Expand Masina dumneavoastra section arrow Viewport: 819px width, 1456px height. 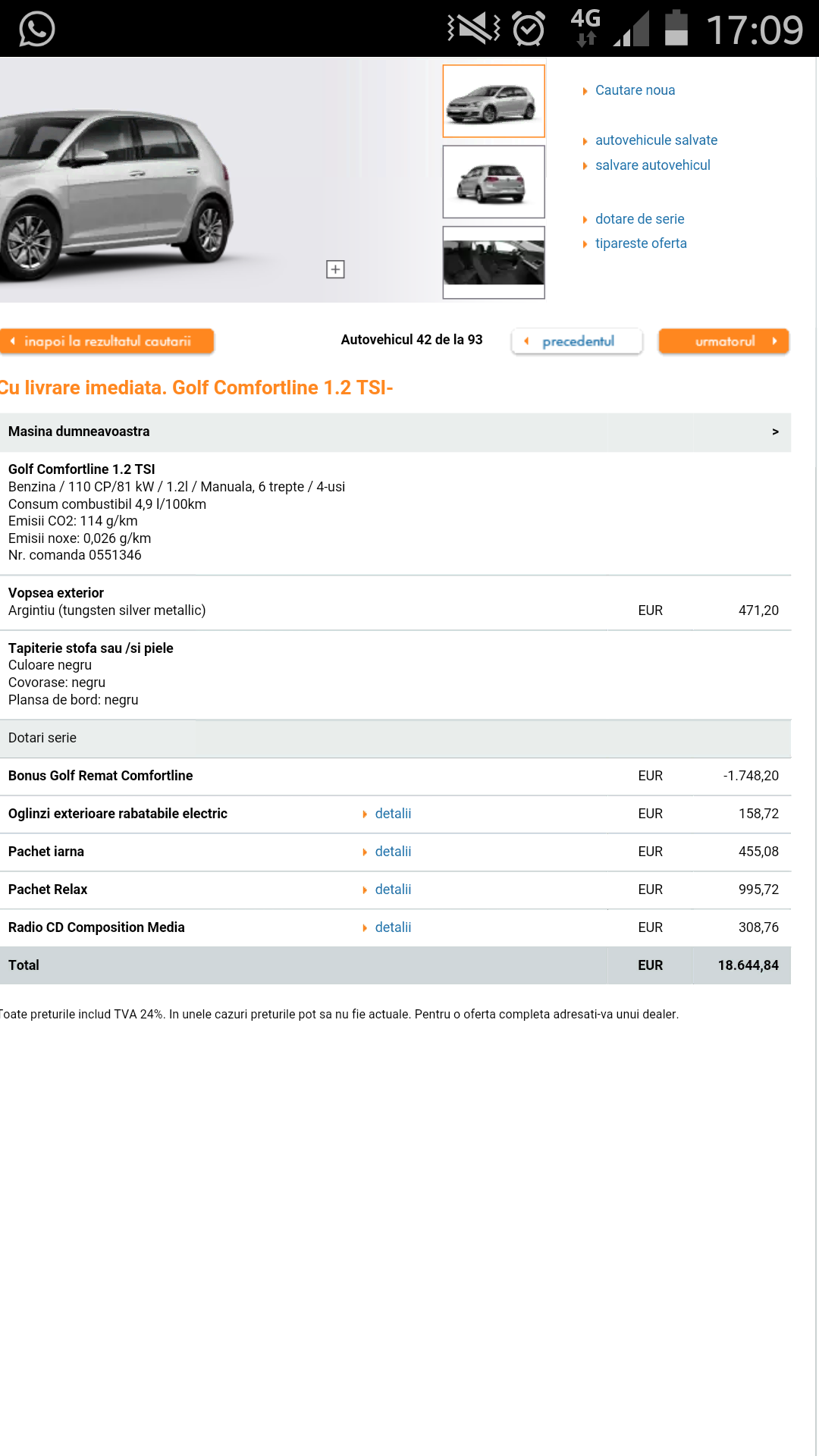coord(775,431)
